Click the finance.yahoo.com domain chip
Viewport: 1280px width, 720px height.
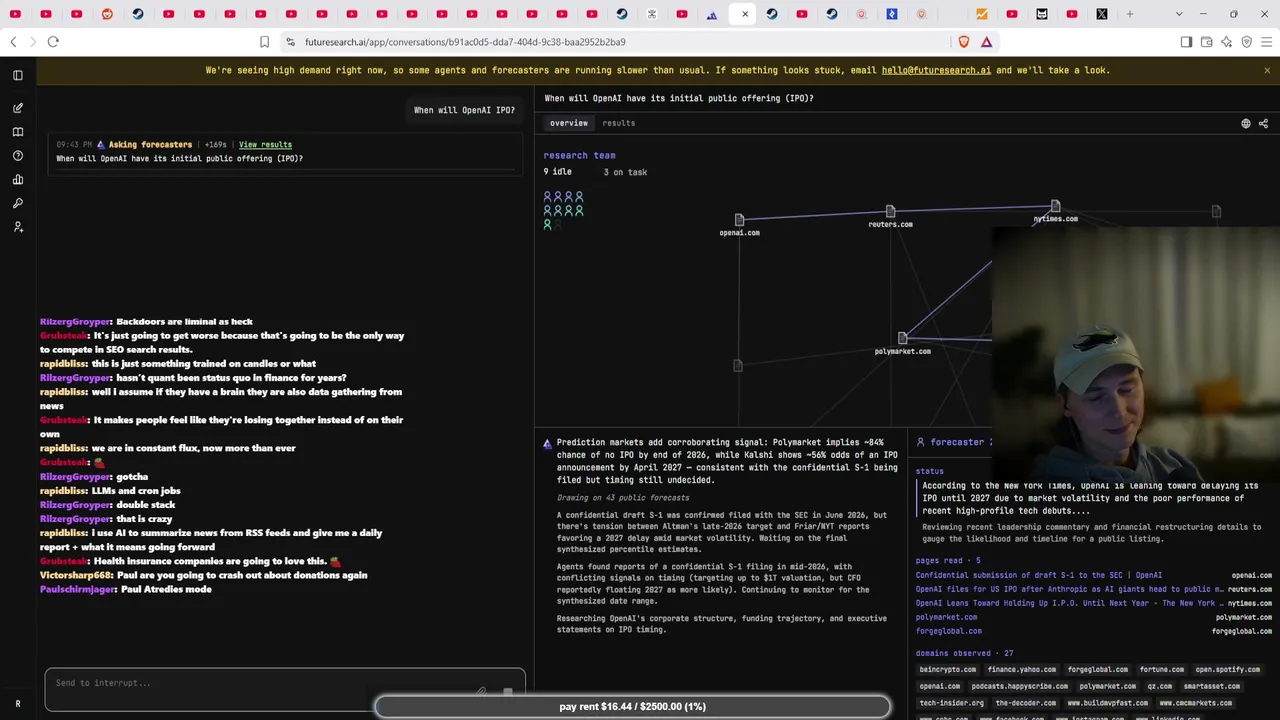pyautogui.click(x=1021, y=670)
